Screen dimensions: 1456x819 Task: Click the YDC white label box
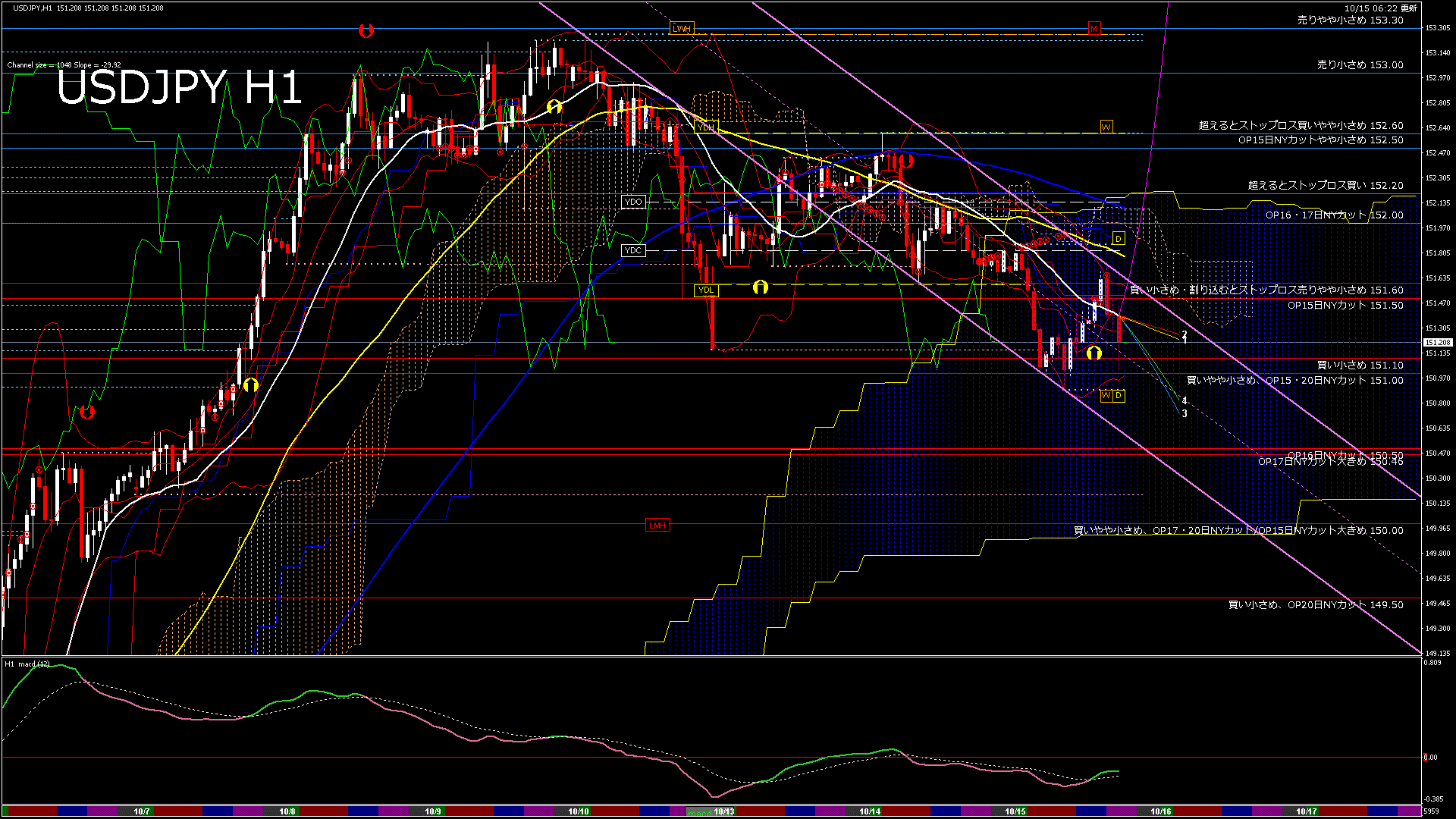coord(633,251)
